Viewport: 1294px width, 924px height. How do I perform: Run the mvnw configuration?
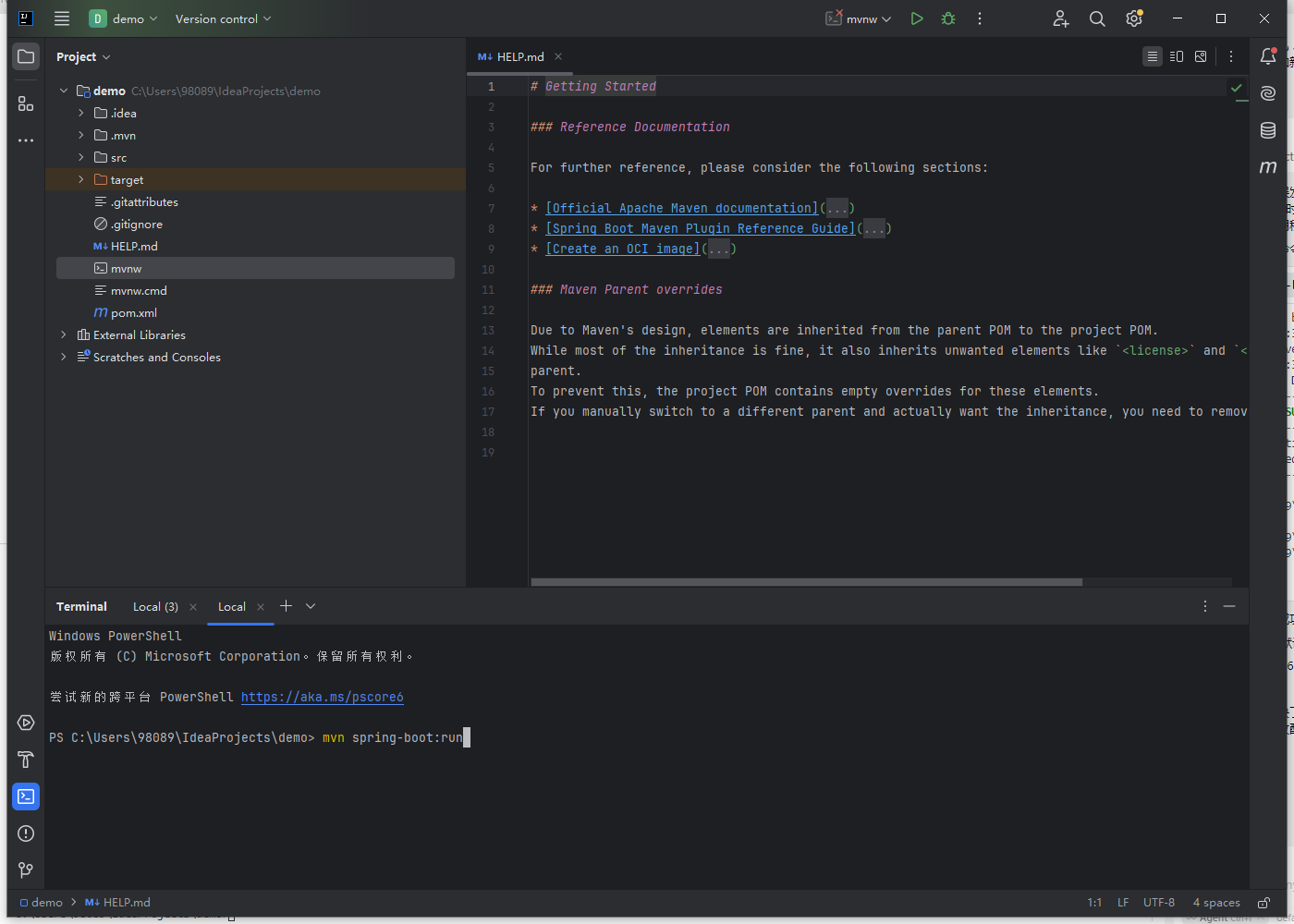(917, 18)
